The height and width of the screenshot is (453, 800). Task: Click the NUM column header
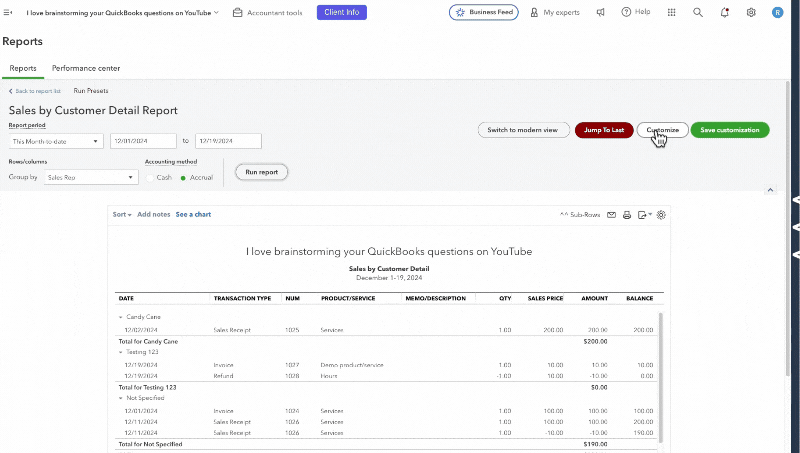(292, 298)
